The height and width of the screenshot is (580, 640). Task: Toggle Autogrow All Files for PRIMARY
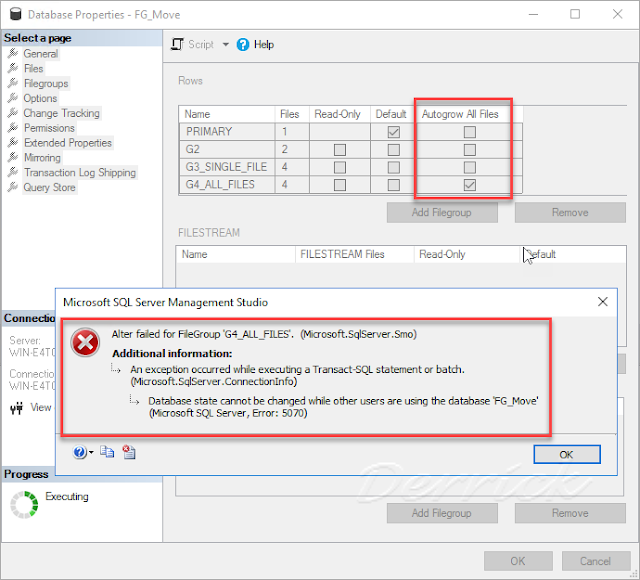coord(469,132)
